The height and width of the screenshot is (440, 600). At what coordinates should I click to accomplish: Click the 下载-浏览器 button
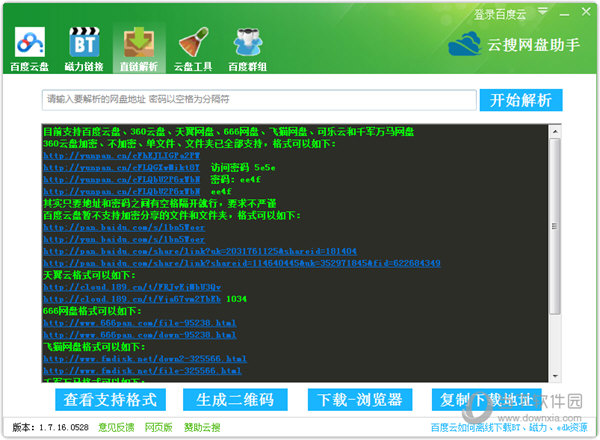360,400
